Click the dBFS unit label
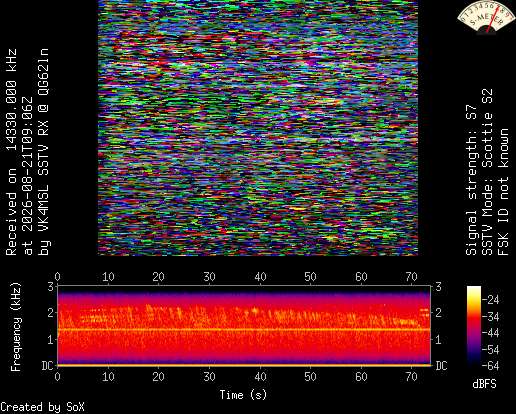516x414 pixels. pos(484,384)
